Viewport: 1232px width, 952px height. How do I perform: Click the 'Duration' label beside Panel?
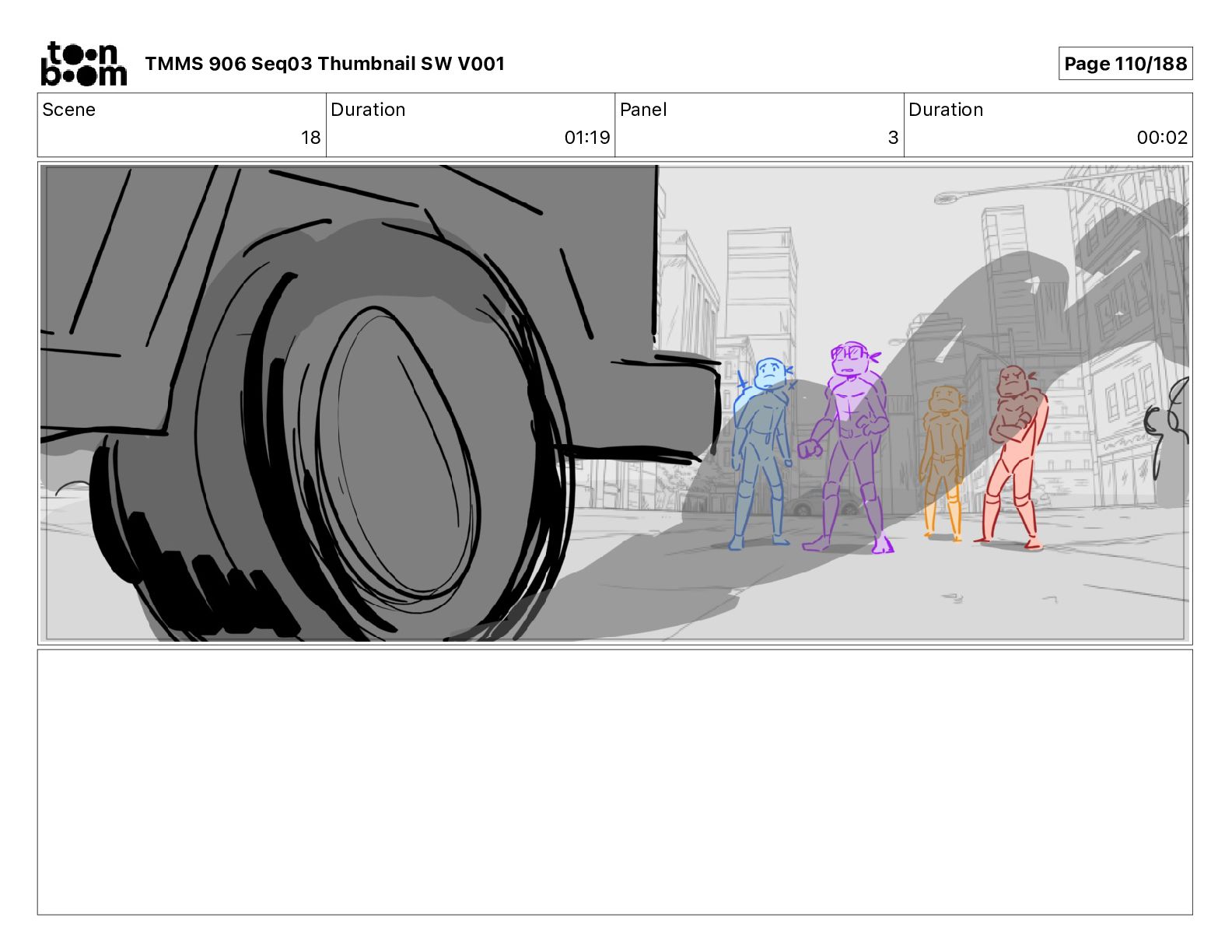coord(946,110)
